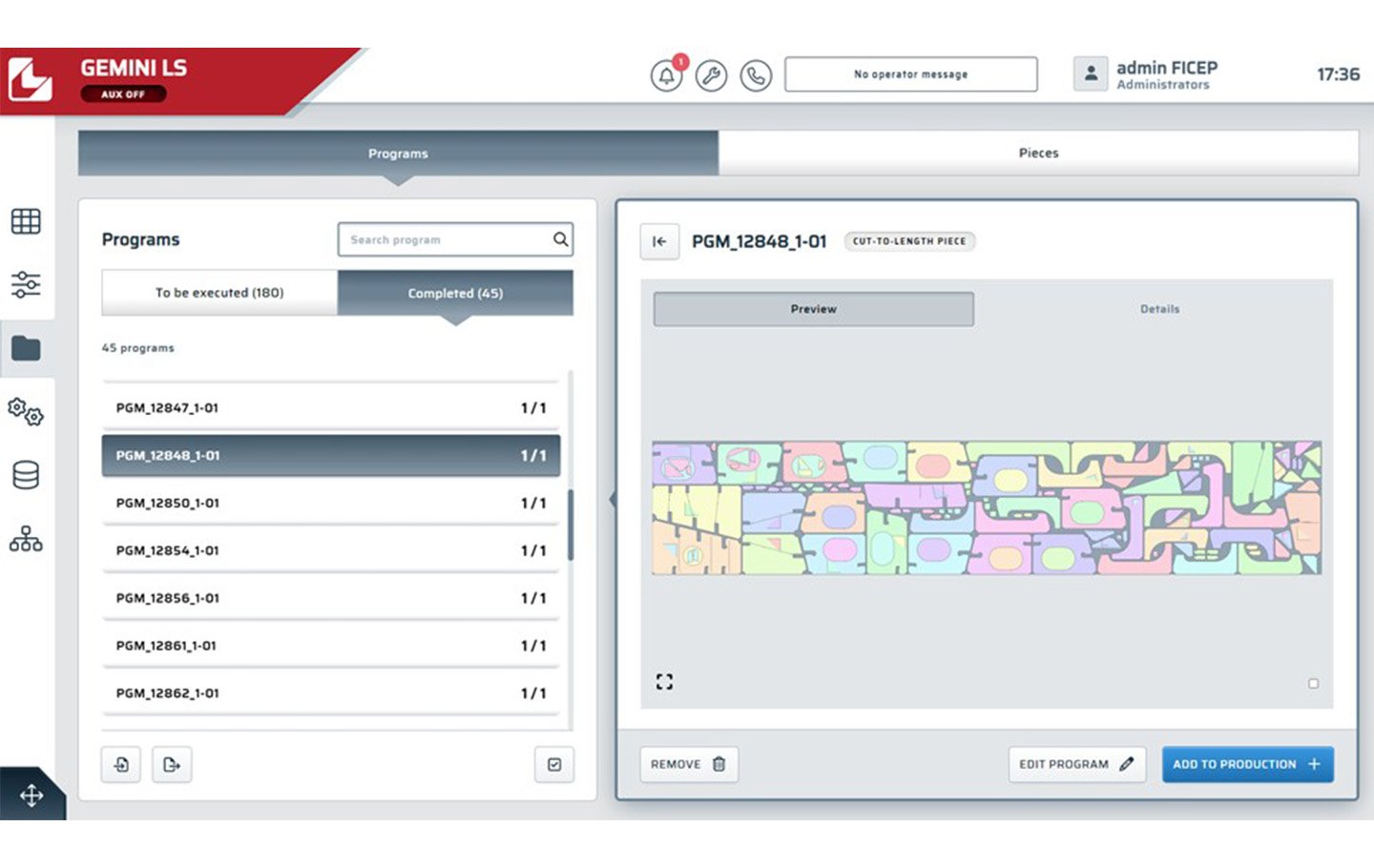This screenshot has width=1374, height=868.
Task: Click the No operator message box
Action: click(911, 74)
